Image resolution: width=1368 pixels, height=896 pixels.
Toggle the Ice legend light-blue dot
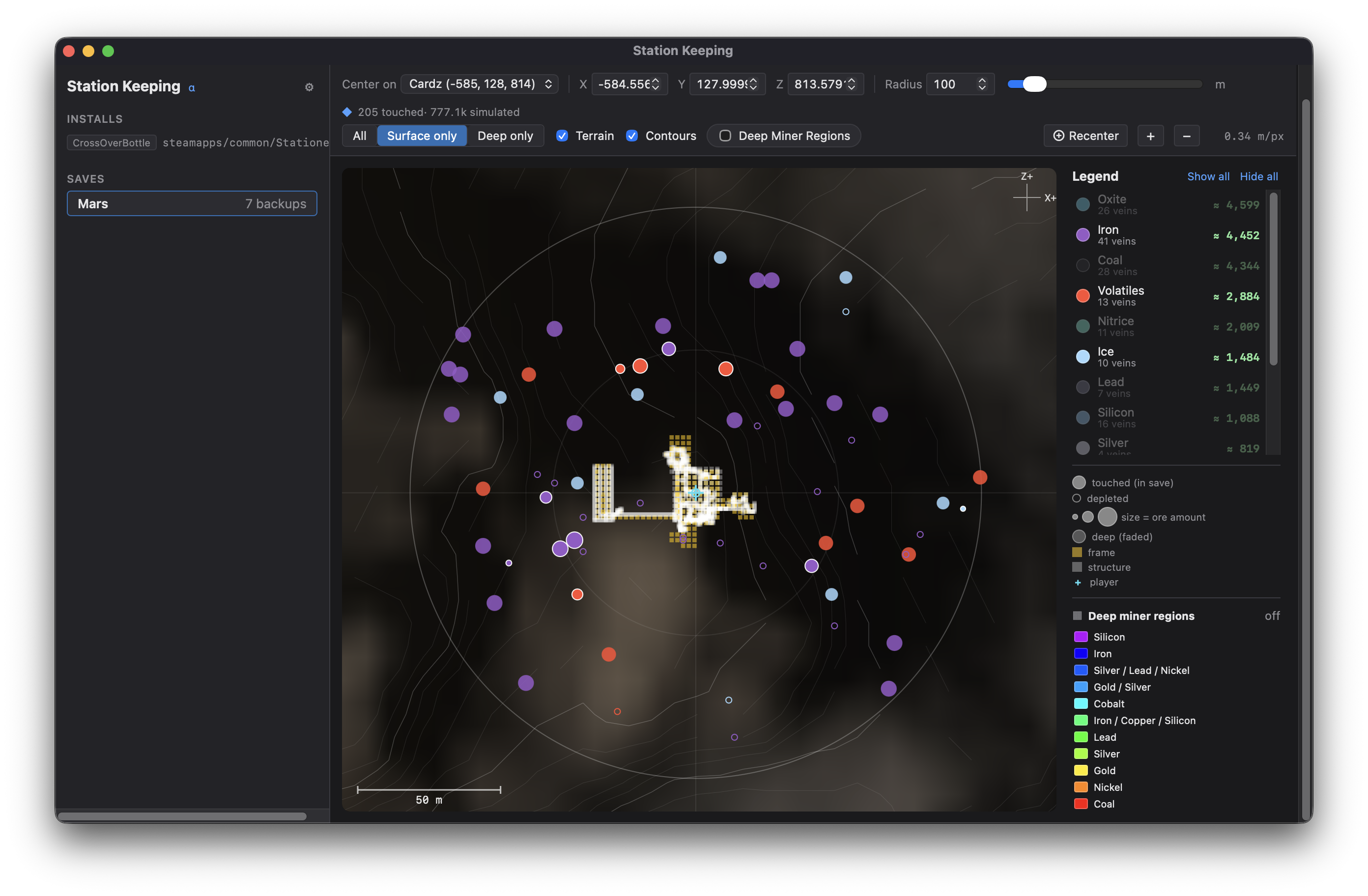click(1083, 357)
